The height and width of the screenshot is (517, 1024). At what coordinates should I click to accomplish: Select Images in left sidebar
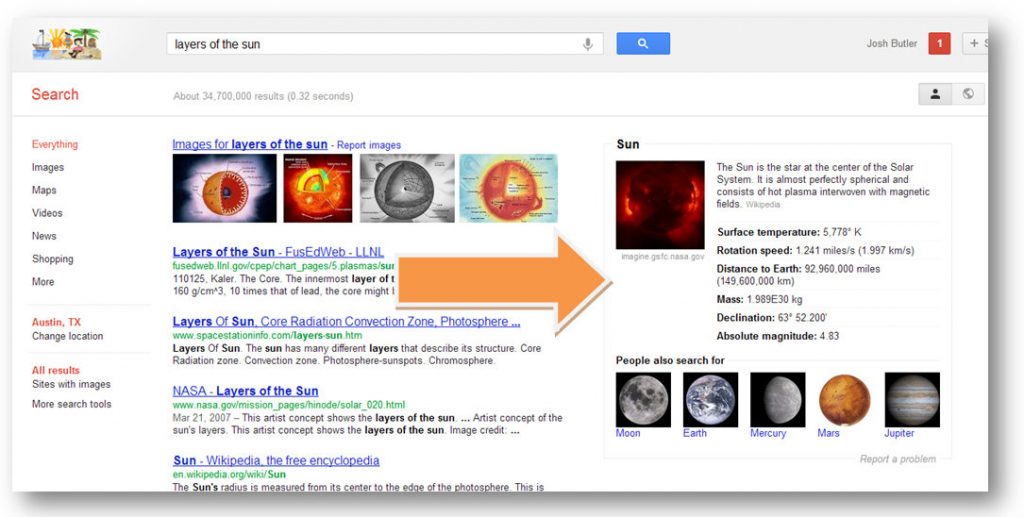point(48,167)
